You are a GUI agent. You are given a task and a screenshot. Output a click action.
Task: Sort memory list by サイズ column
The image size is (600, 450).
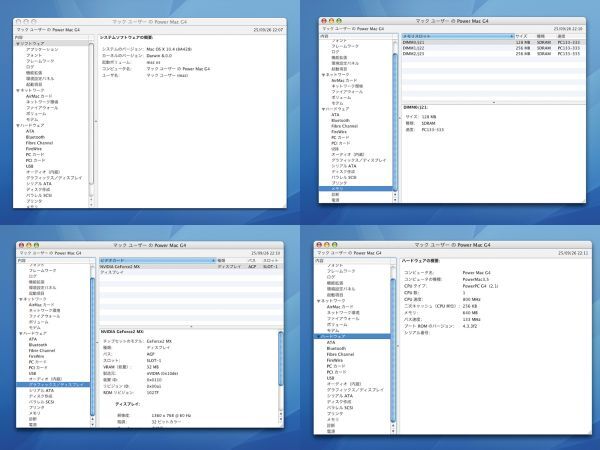(521, 35)
